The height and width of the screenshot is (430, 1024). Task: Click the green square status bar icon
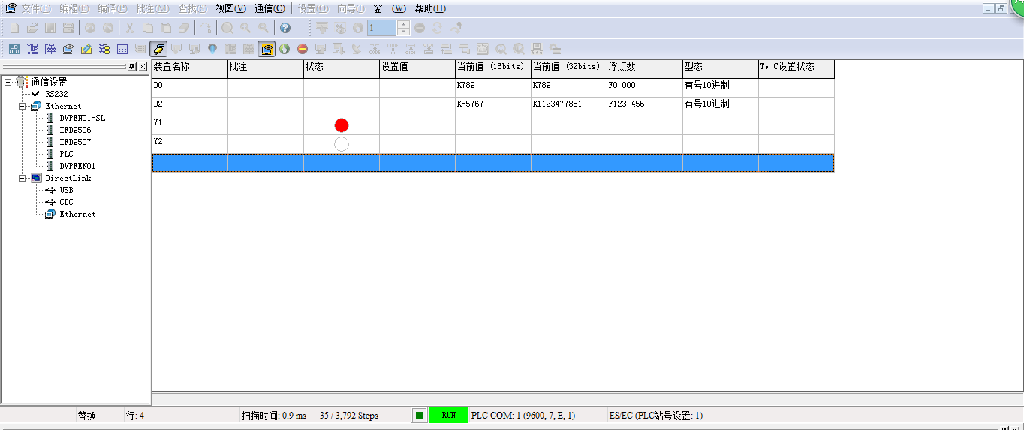point(420,415)
